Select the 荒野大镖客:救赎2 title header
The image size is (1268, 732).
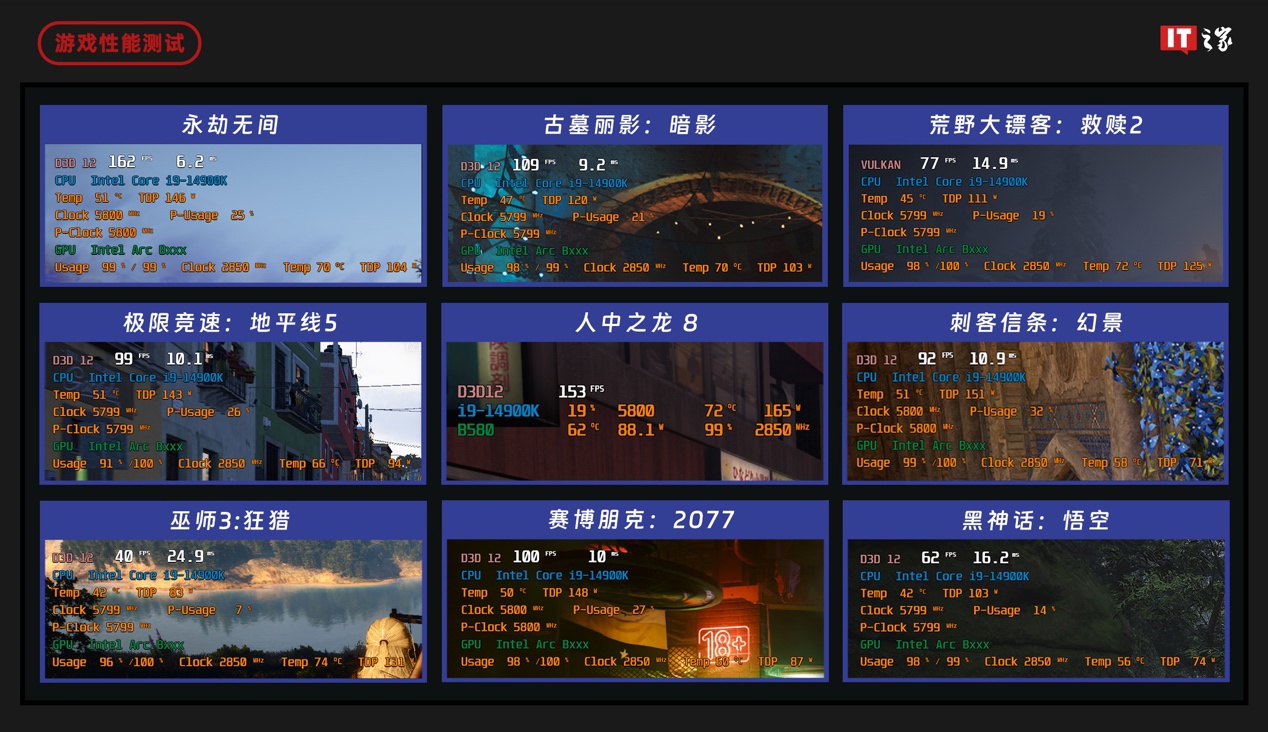[x=1035, y=125]
